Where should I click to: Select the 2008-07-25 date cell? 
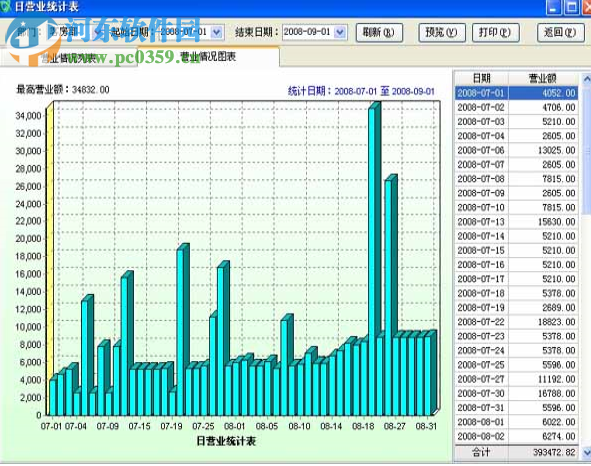[481, 365]
